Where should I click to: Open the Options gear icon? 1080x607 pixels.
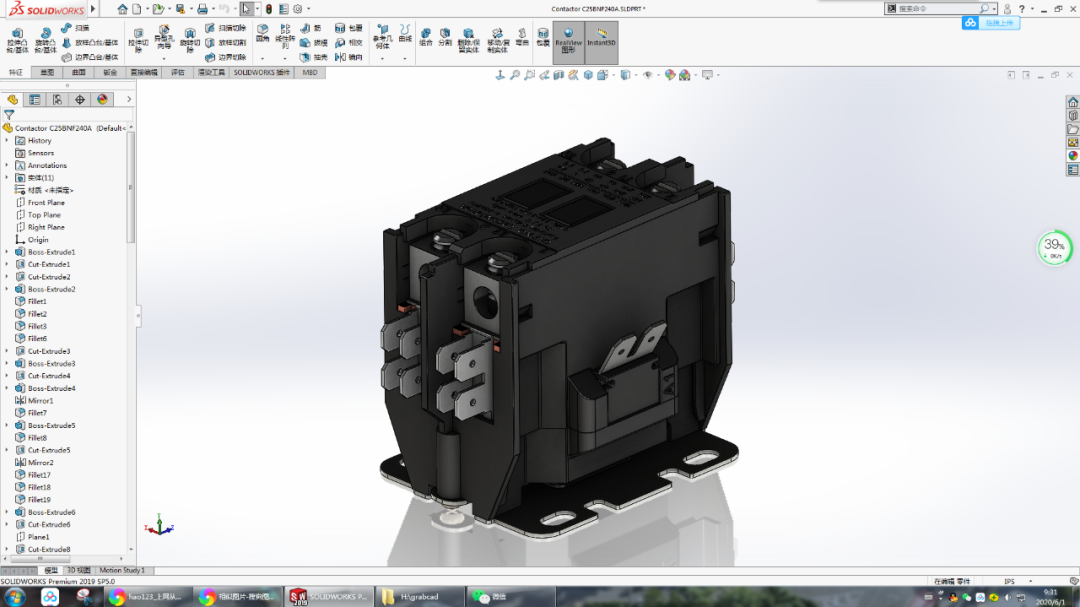[298, 9]
